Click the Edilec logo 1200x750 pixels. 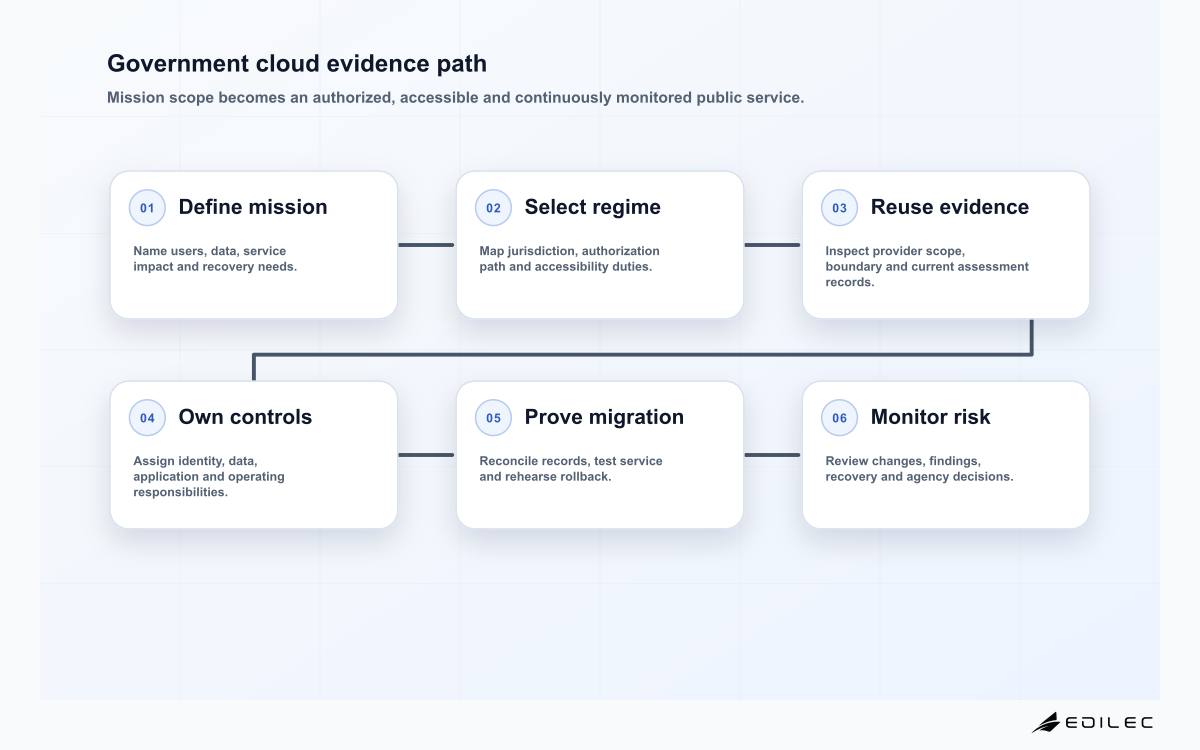(x=1092, y=722)
